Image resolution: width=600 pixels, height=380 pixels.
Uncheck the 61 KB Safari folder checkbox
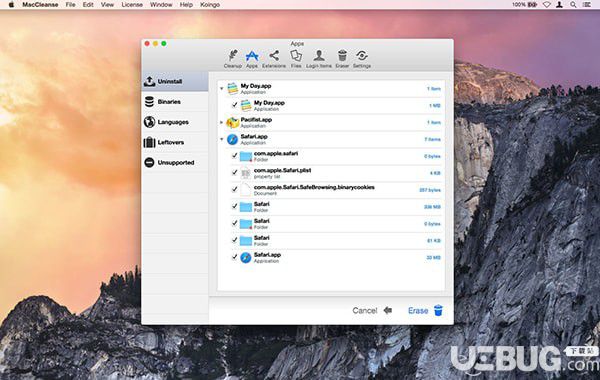point(234,240)
